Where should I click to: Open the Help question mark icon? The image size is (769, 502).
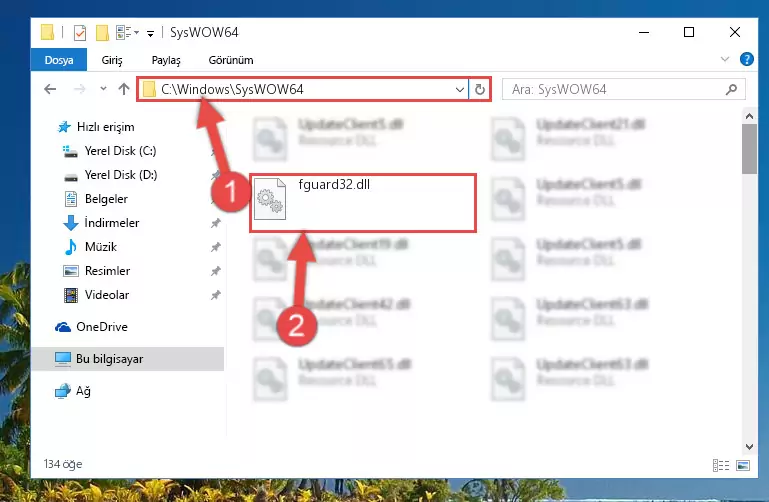pos(746,59)
